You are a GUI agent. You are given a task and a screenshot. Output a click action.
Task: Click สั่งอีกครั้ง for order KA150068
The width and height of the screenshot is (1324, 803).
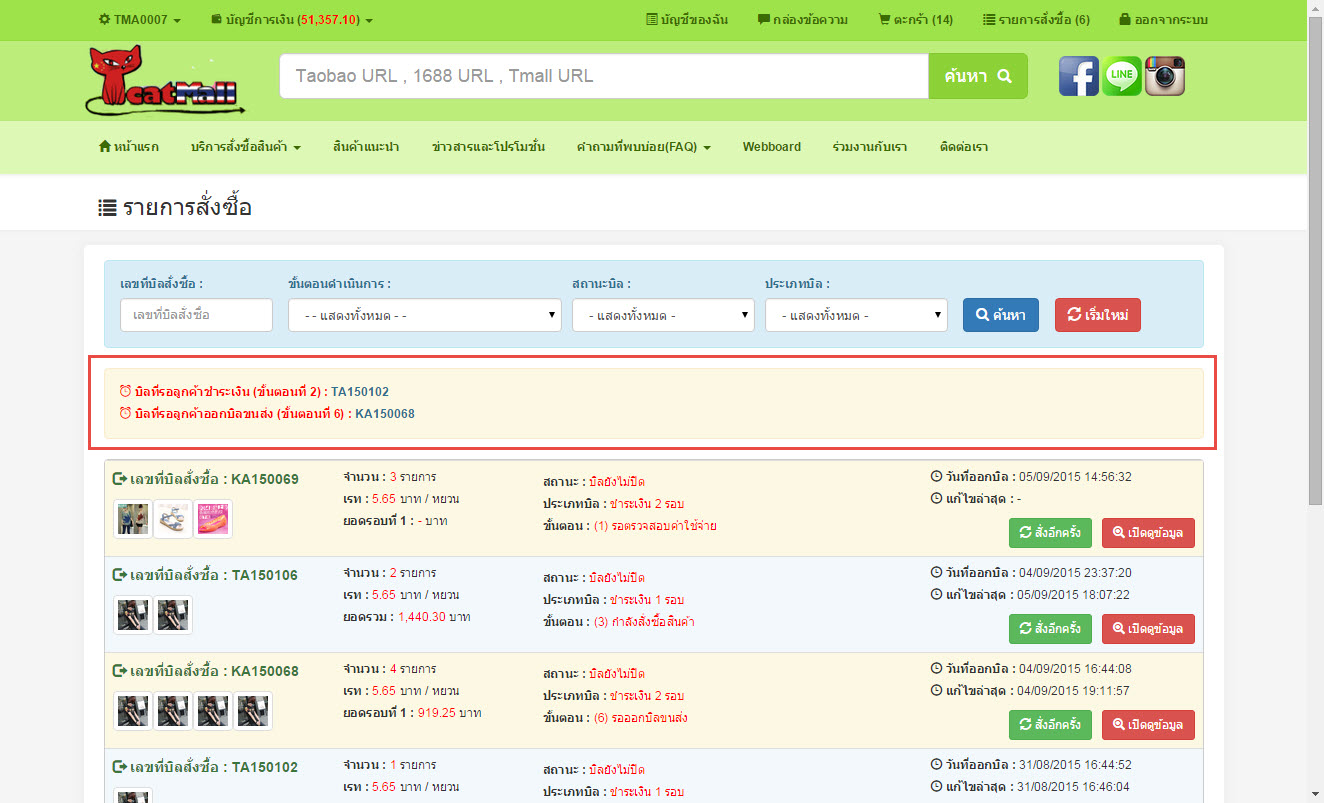click(1050, 725)
